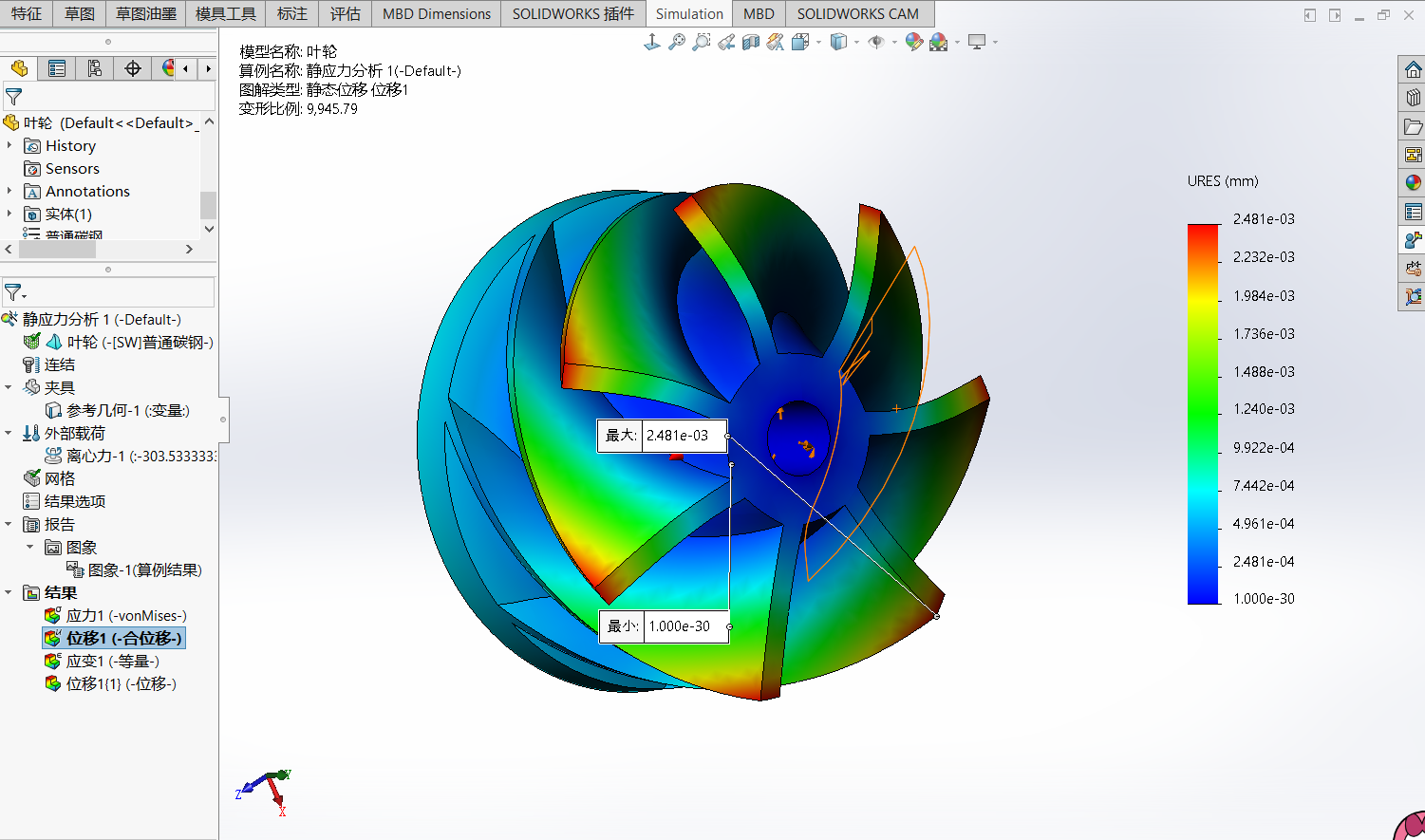Click the feature tree vertical scrollbar thumb
The image size is (1425, 840).
click(x=208, y=205)
